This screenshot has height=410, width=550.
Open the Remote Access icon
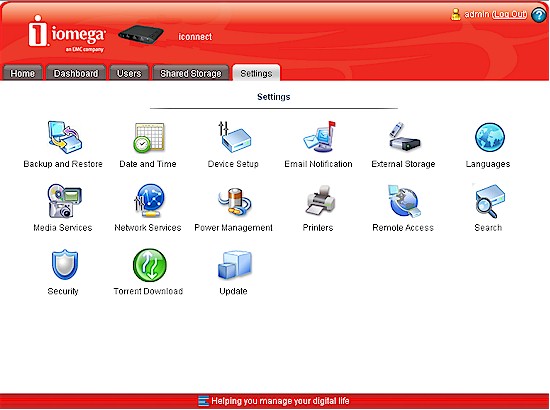[x=403, y=201]
